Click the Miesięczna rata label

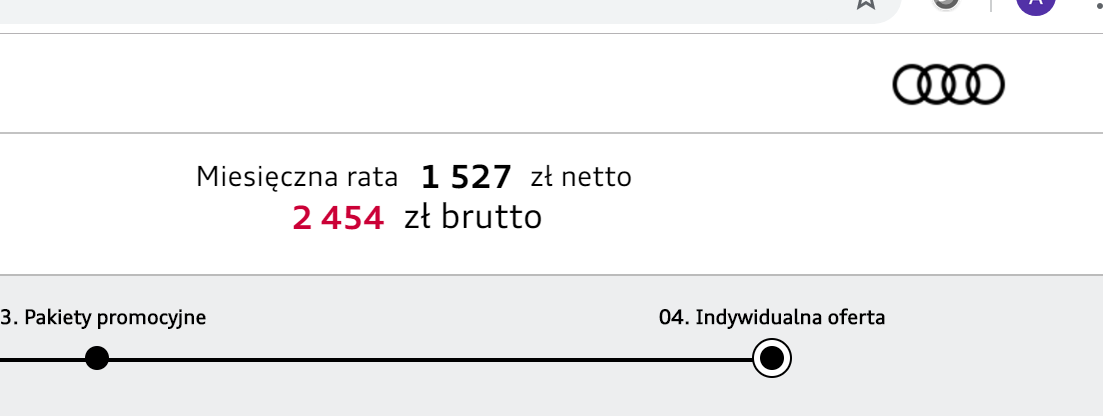tap(297, 177)
